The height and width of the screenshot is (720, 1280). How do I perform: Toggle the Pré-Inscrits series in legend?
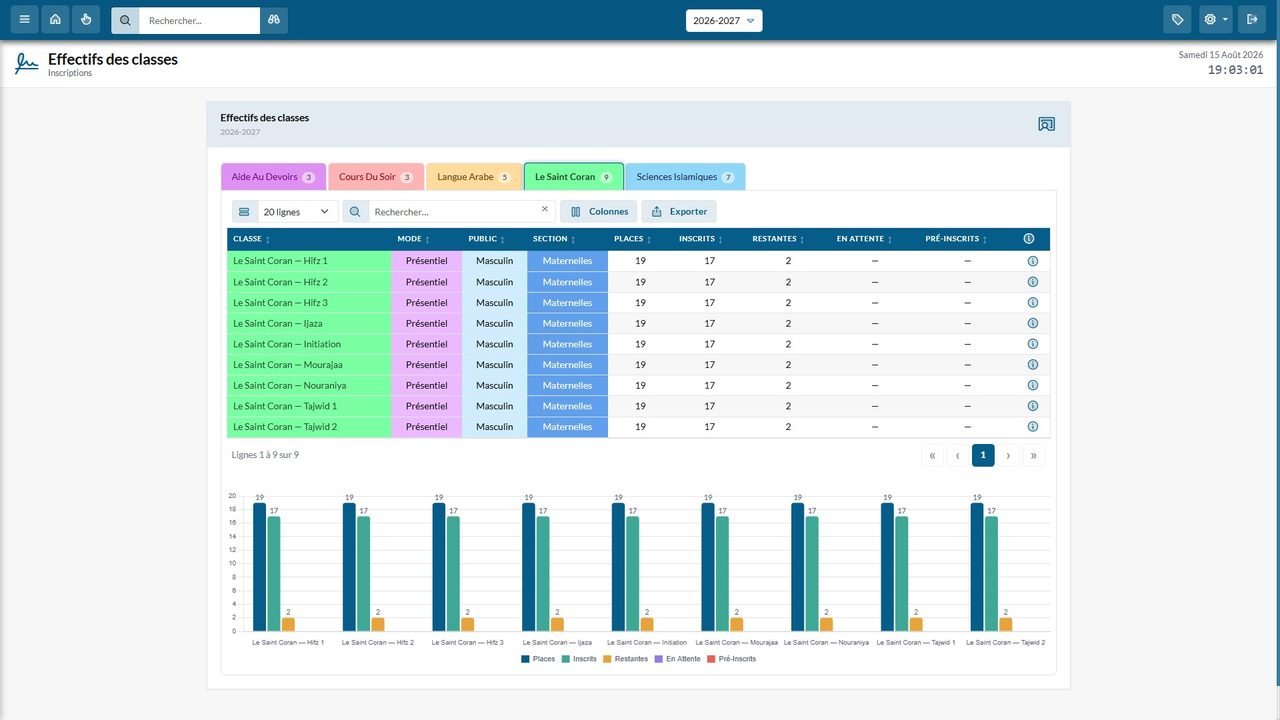coord(731,659)
